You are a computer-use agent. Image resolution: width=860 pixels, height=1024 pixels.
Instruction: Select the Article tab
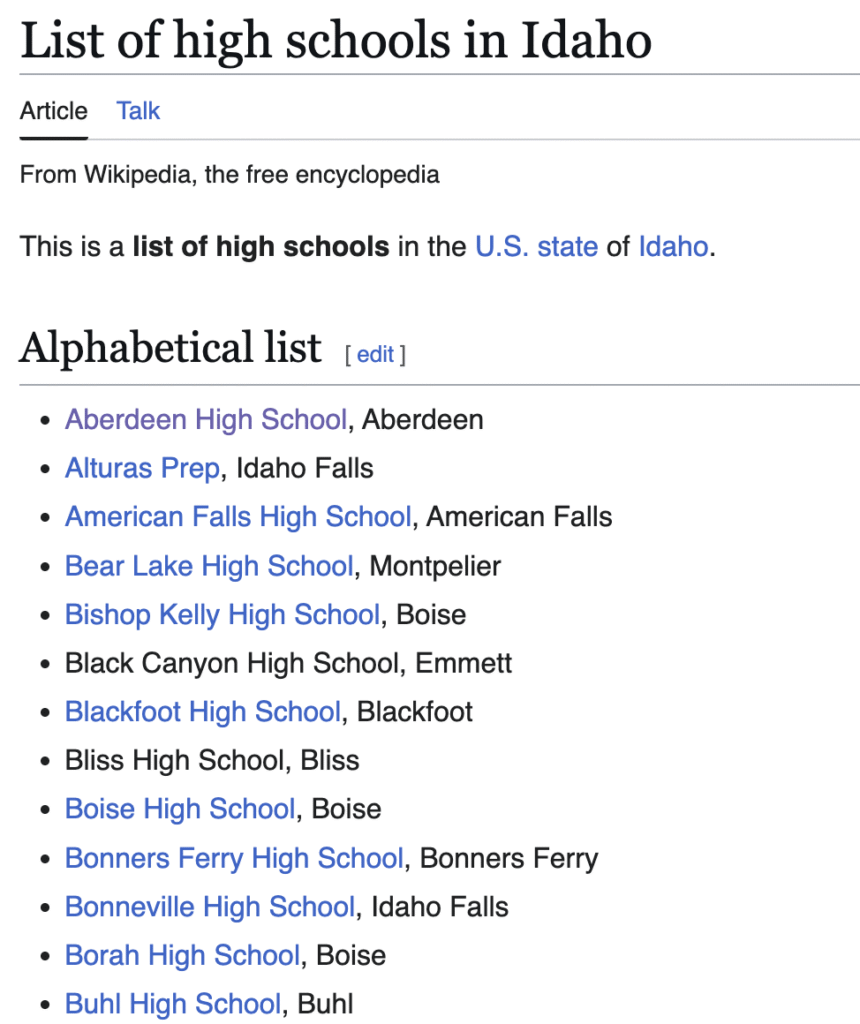(54, 111)
